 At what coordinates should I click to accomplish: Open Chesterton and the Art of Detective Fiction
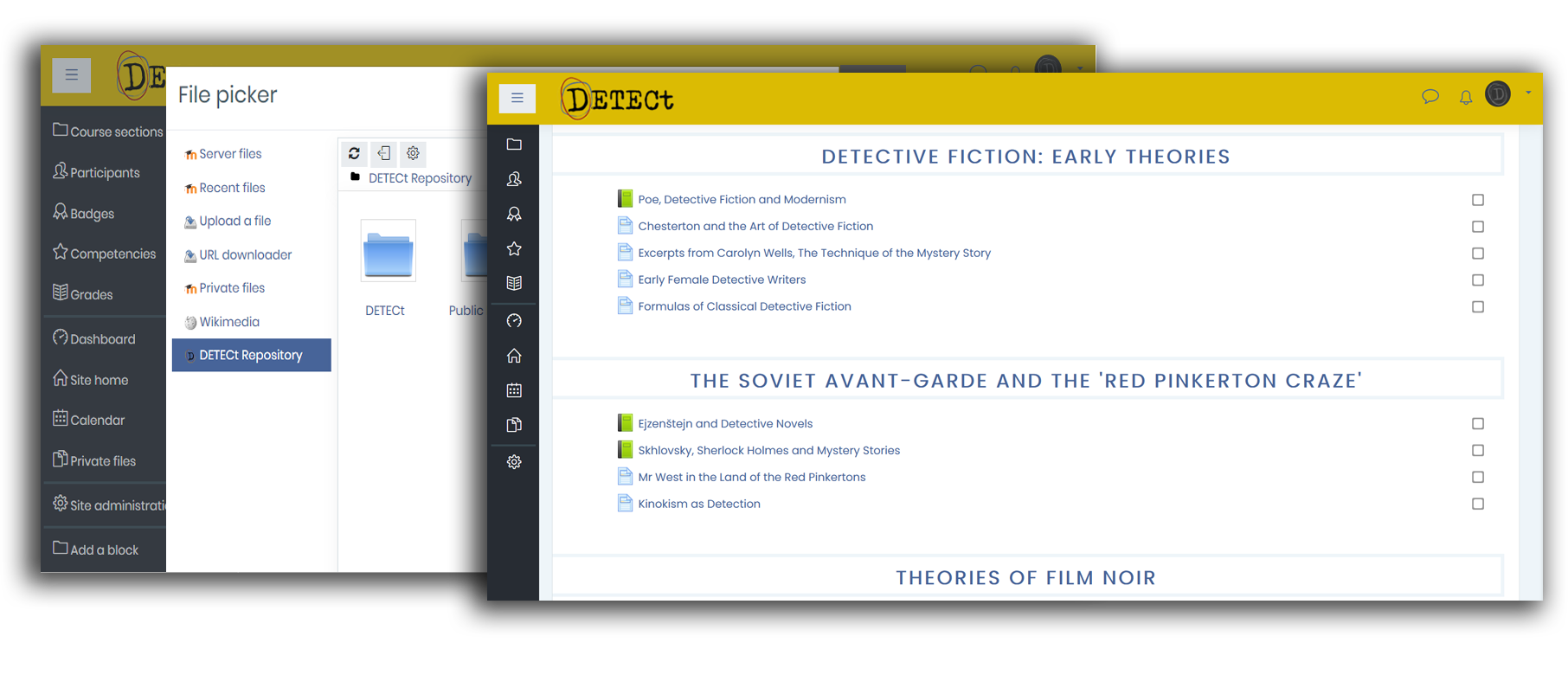755,227
